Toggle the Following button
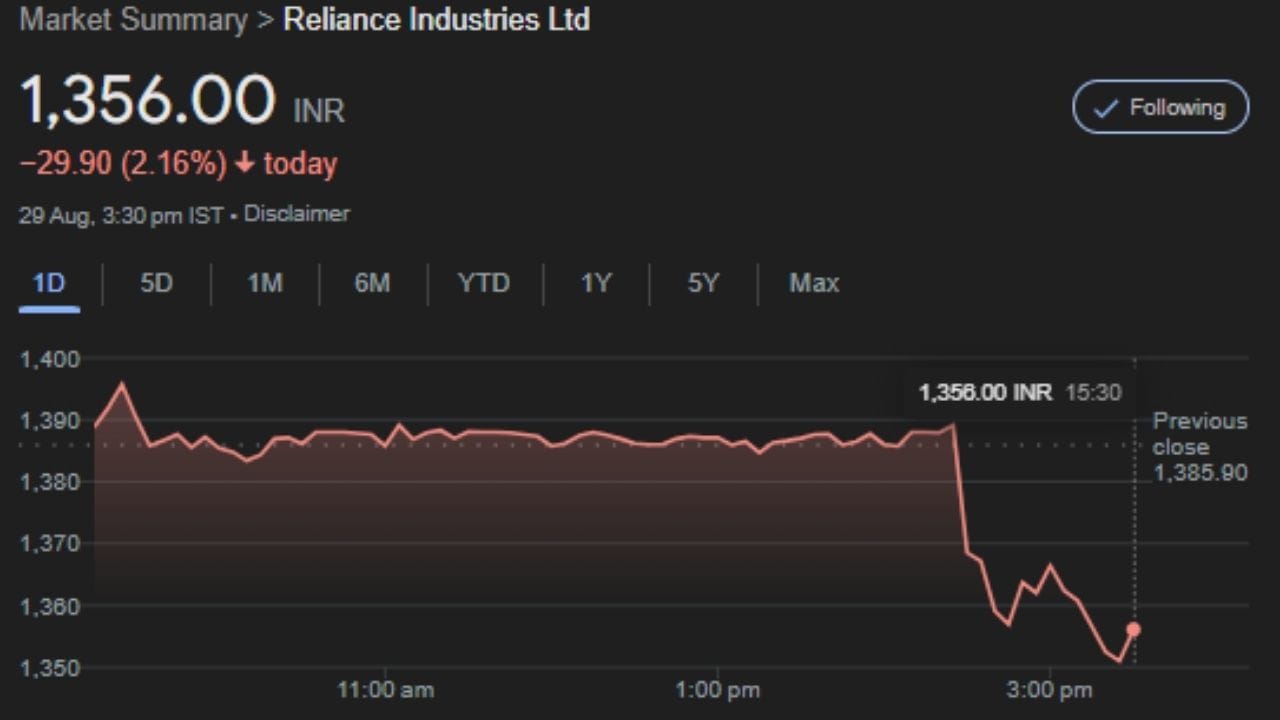Image resolution: width=1280 pixels, height=720 pixels. click(1160, 107)
